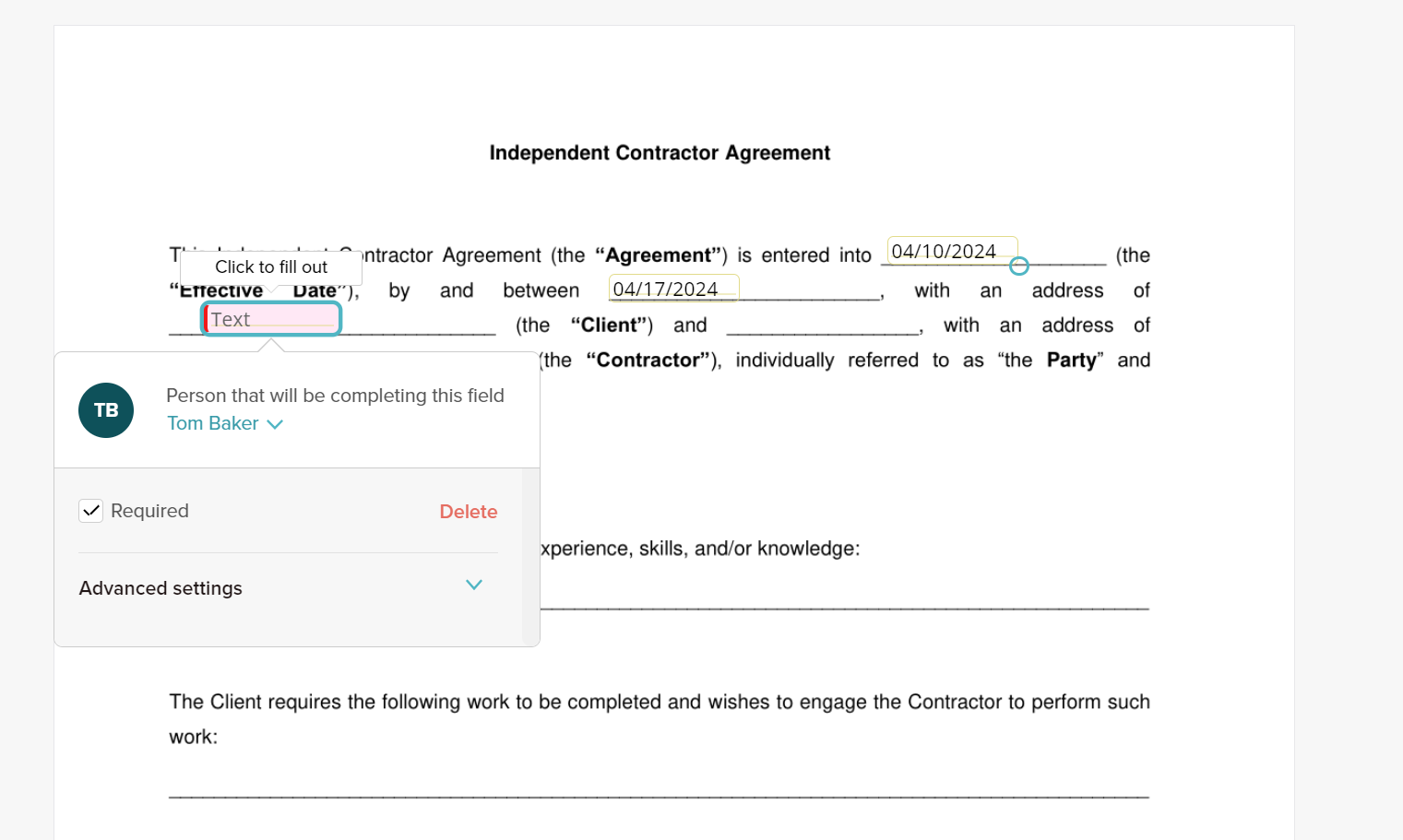Click the teal resize handle after the date
The image size is (1403, 840).
pos(1019,265)
